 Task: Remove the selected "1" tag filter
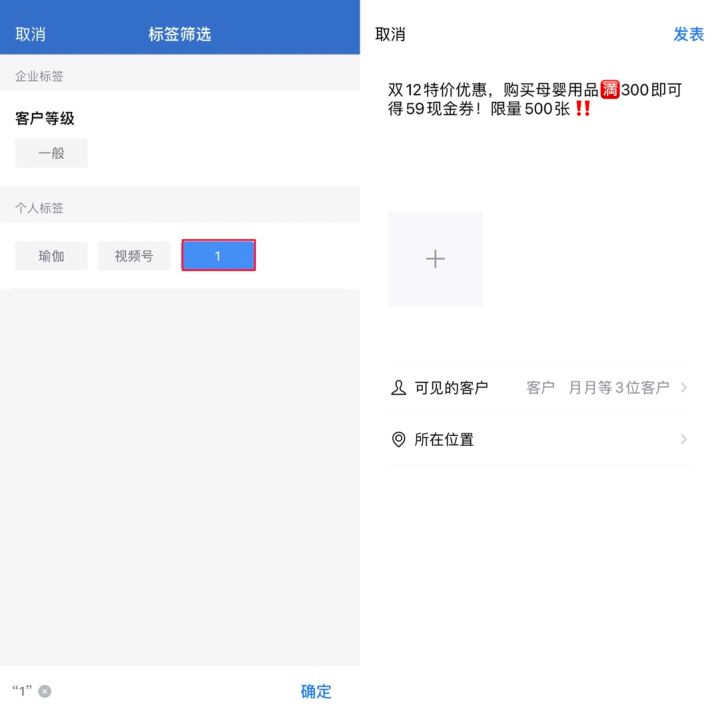tap(45, 691)
